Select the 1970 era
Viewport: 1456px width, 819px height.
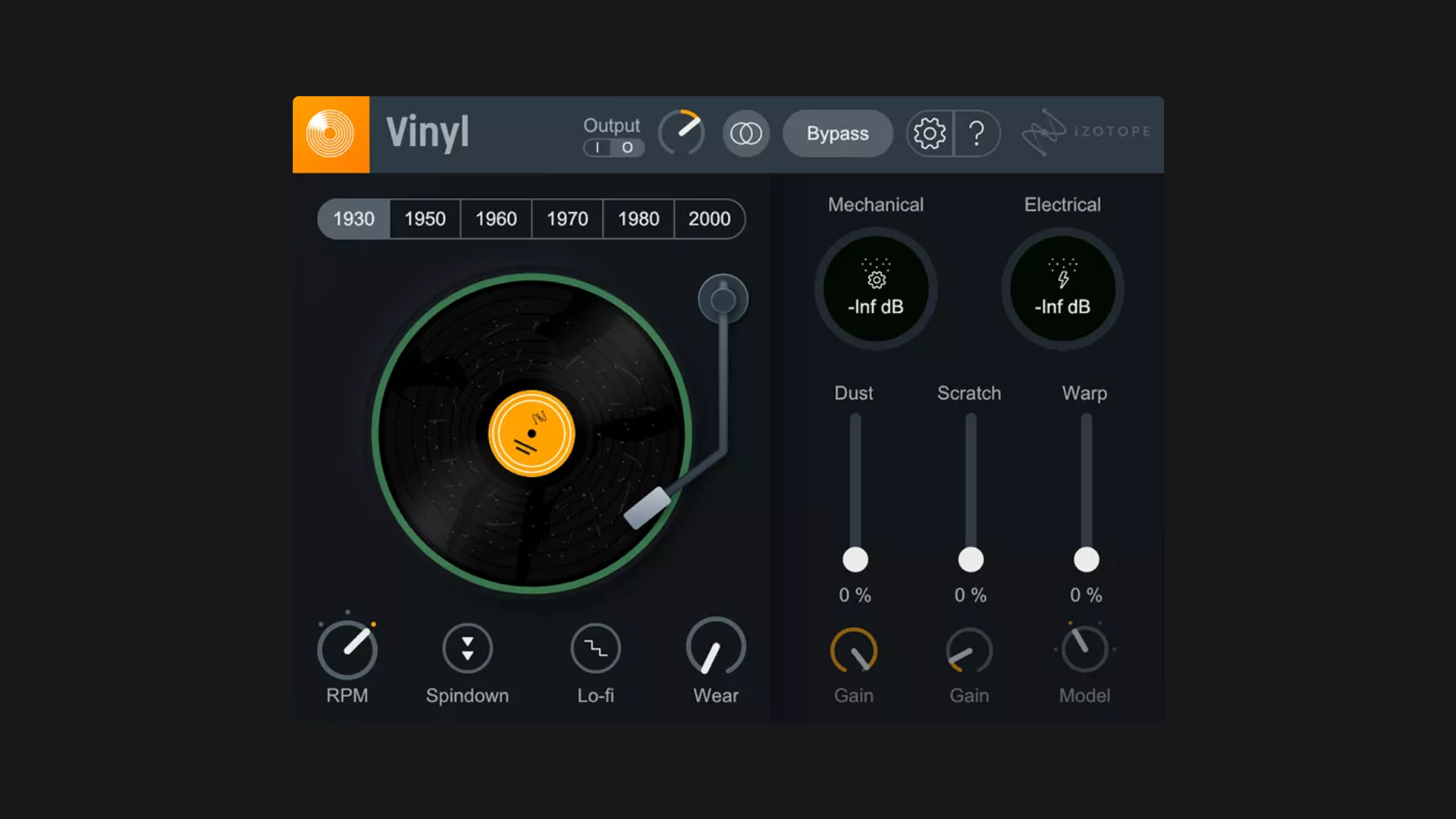[567, 219]
